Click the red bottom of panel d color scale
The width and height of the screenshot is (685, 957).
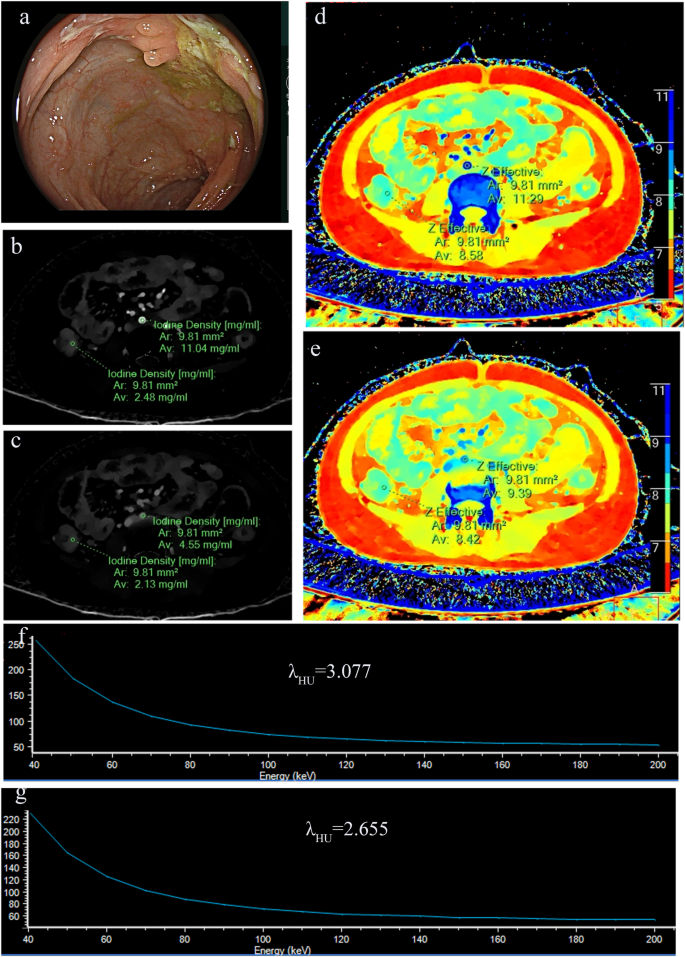click(x=664, y=284)
